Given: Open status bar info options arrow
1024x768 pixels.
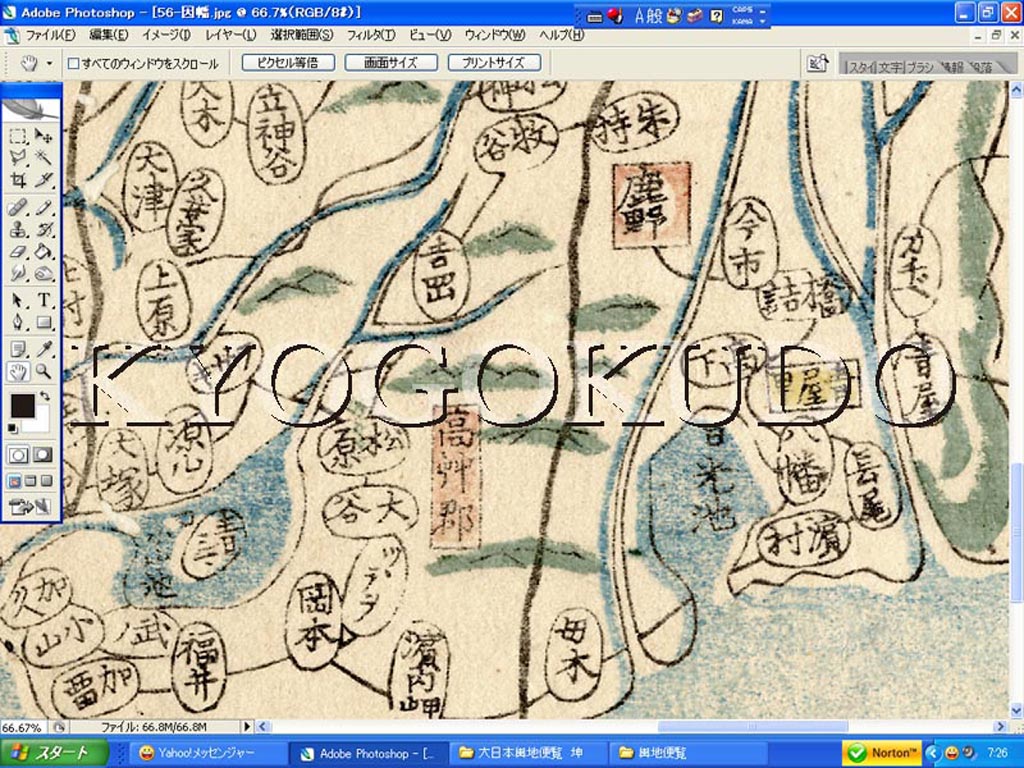Looking at the screenshot, I should tap(247, 726).
